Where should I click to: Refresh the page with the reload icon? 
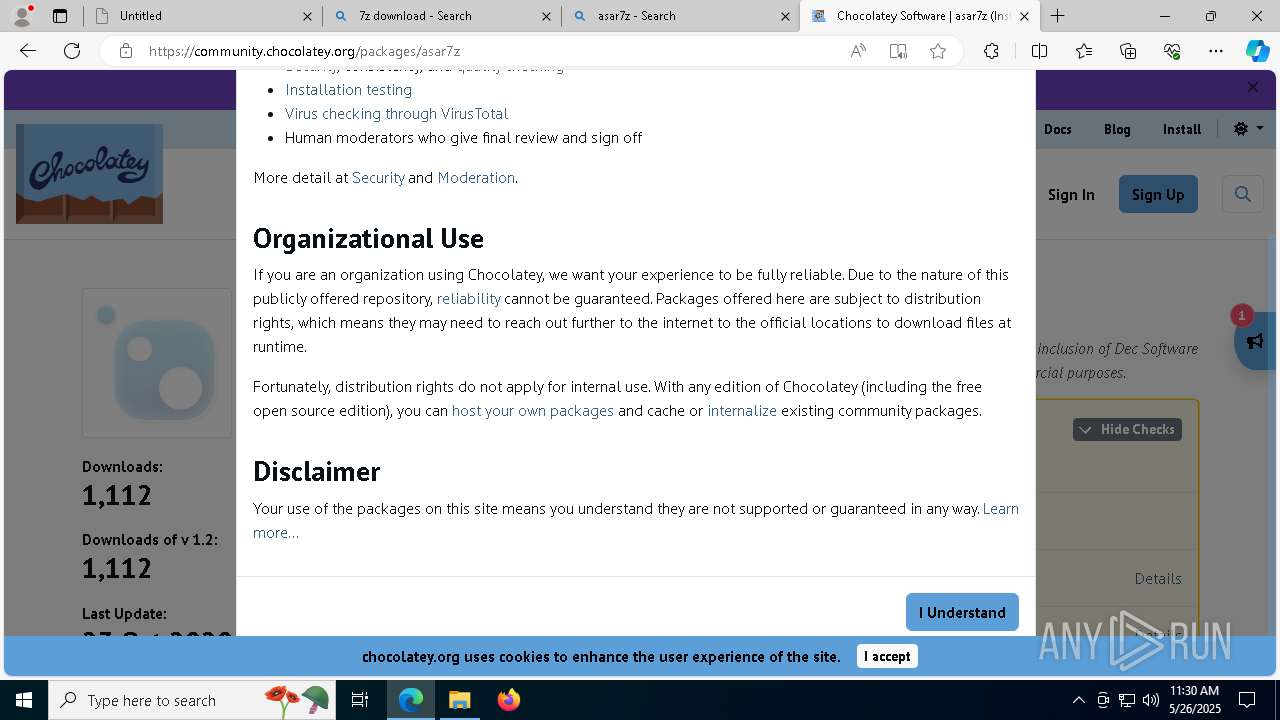tap(72, 51)
